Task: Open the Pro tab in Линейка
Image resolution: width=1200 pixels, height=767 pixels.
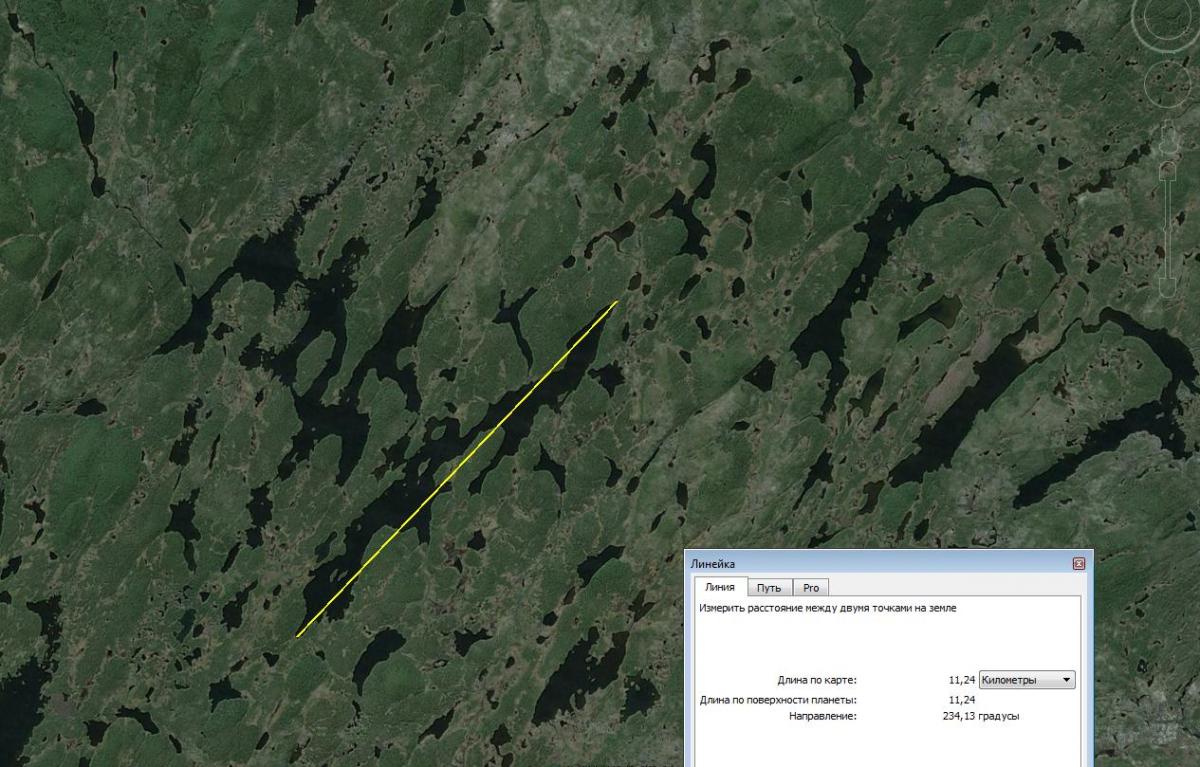Action: [x=811, y=588]
